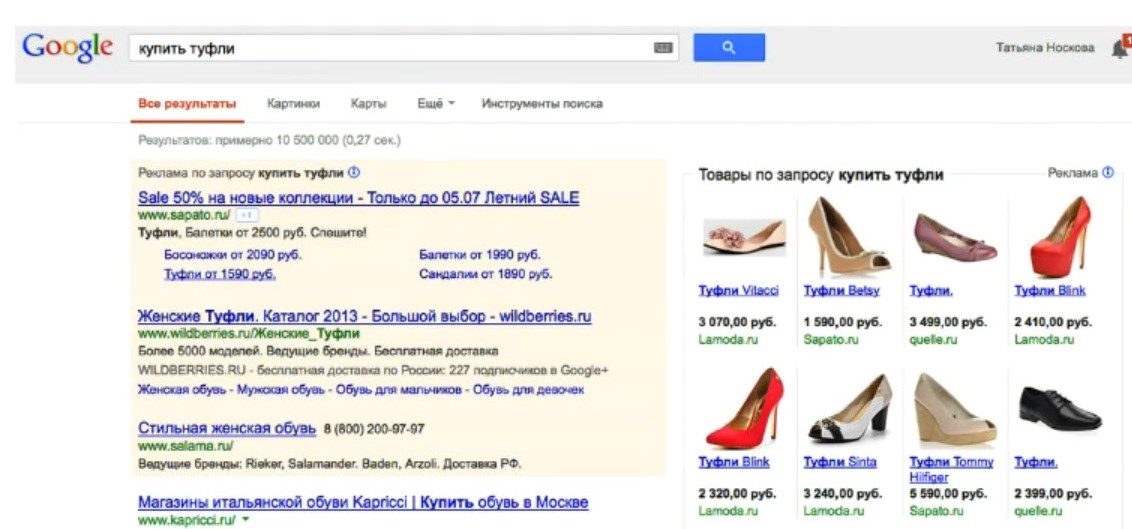The width and height of the screenshot is (1132, 529).
Task: Click the www.wildberries.ru/Женские_Туфли URL text
Action: (x=248, y=334)
